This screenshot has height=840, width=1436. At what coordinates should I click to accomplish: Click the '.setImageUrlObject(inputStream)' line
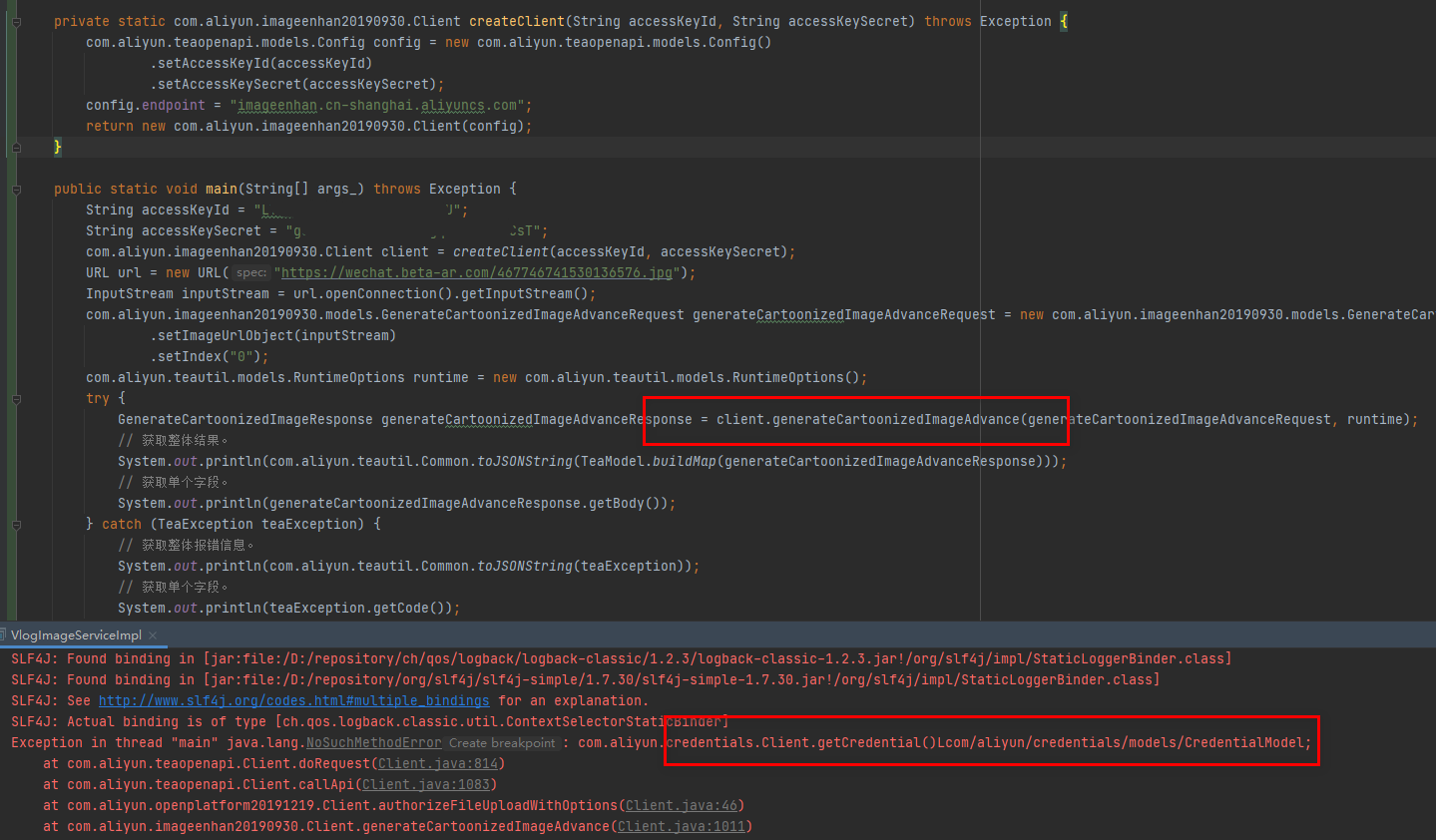click(273, 335)
